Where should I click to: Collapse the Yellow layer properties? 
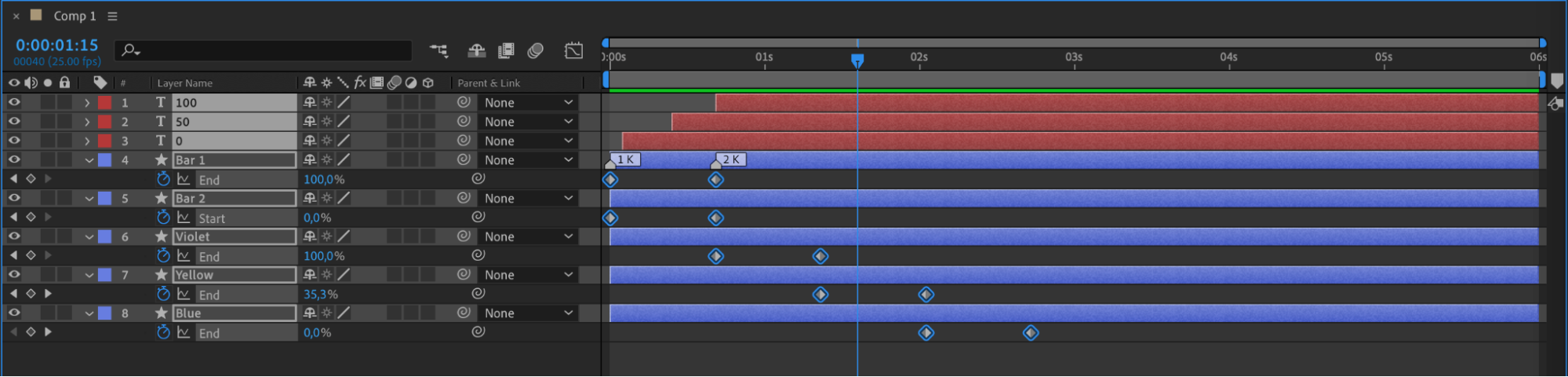(89, 275)
